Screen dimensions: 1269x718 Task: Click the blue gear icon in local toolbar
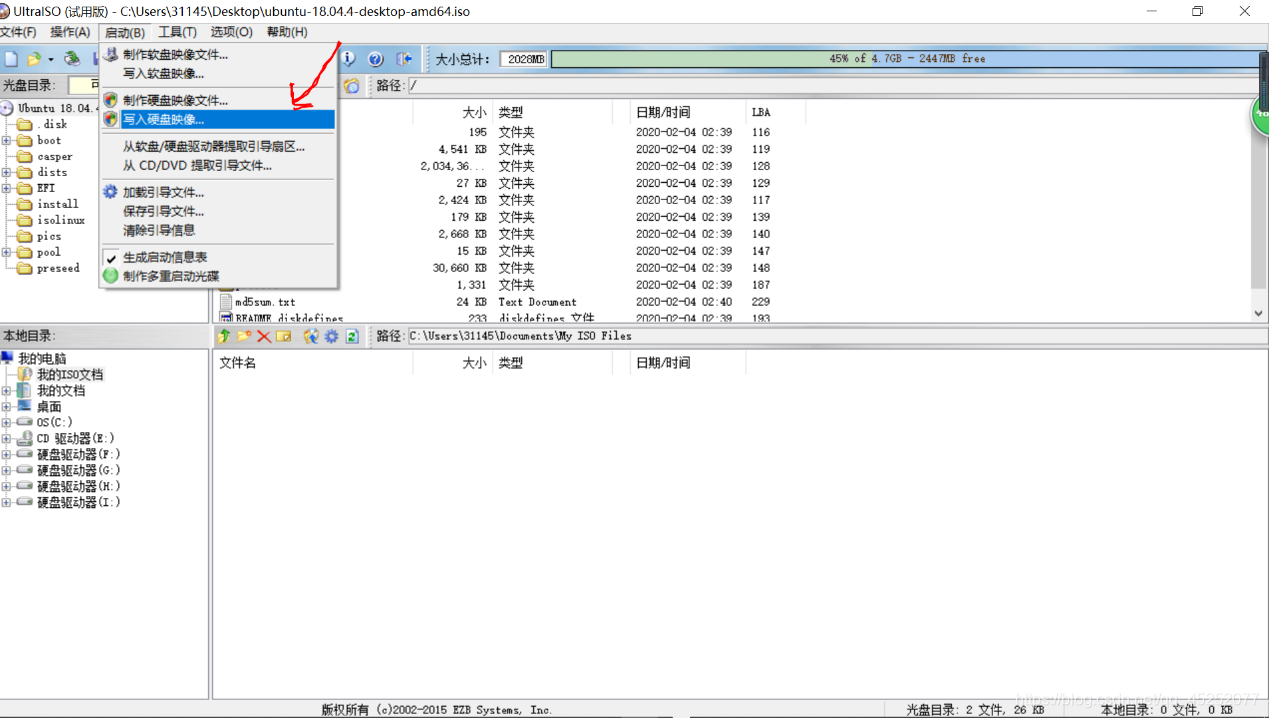coord(331,336)
